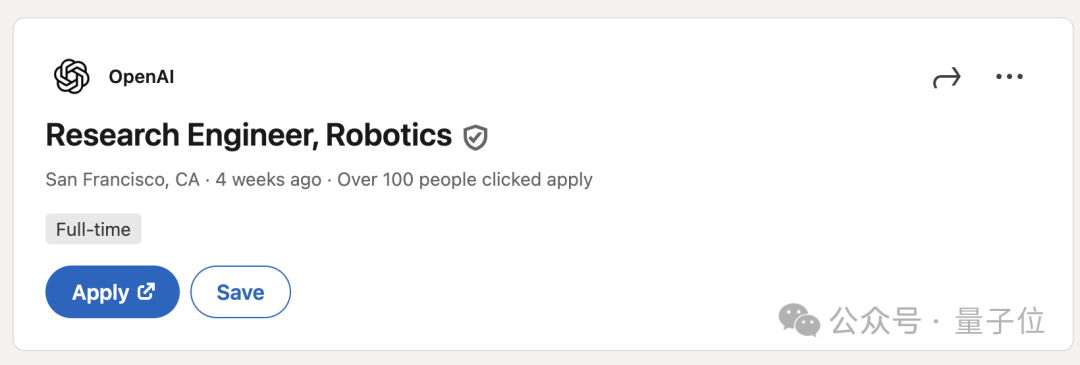Screen dimensions: 1080x365
Task: Share the job via the arrow icon
Action: point(946,77)
